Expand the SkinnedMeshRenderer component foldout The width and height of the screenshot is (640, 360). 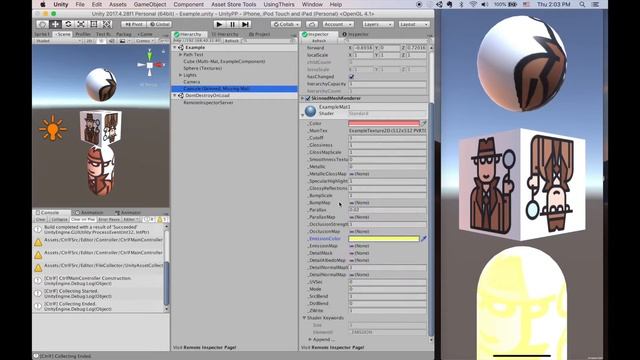tap(302, 98)
